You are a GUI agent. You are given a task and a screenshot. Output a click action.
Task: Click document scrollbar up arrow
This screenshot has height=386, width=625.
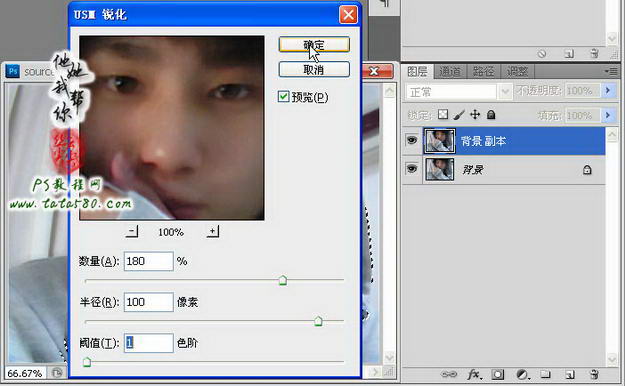coord(389,91)
